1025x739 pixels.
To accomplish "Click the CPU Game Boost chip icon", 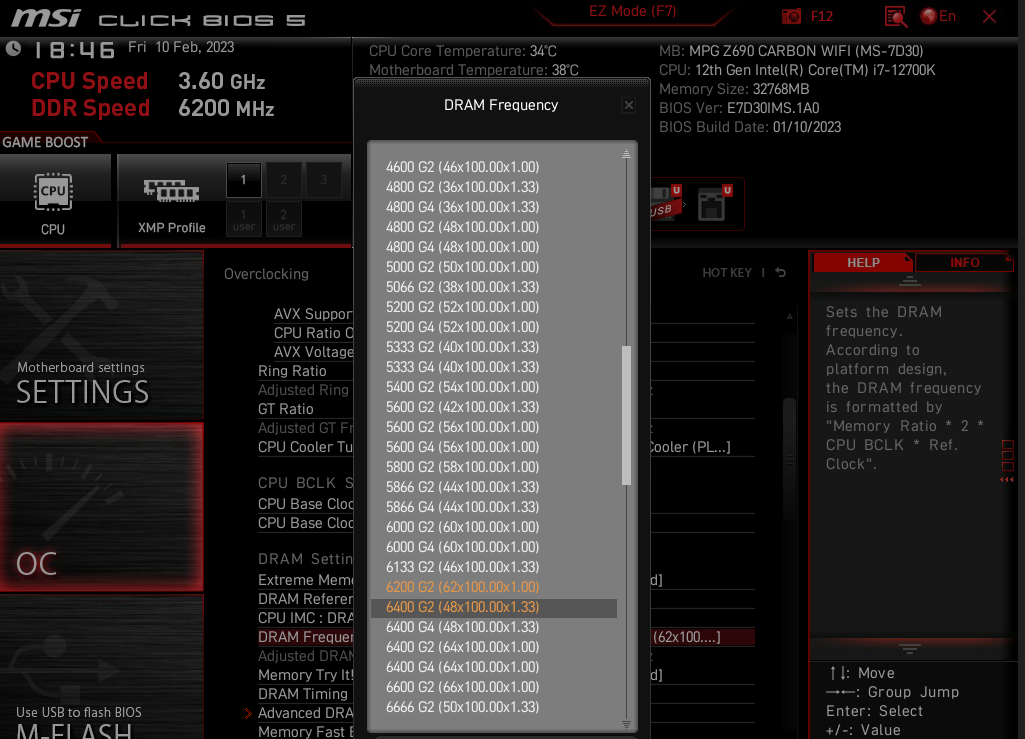I will (x=53, y=192).
